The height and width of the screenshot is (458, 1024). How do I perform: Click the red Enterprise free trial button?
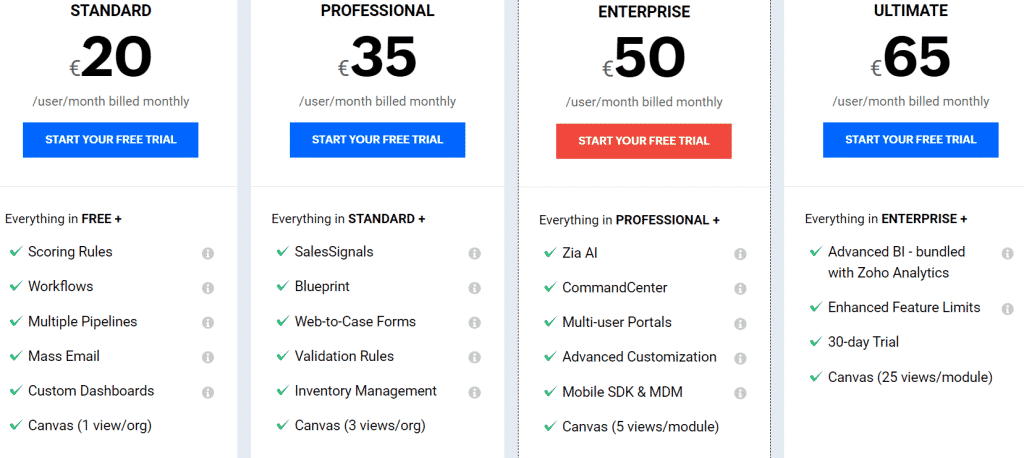point(644,141)
